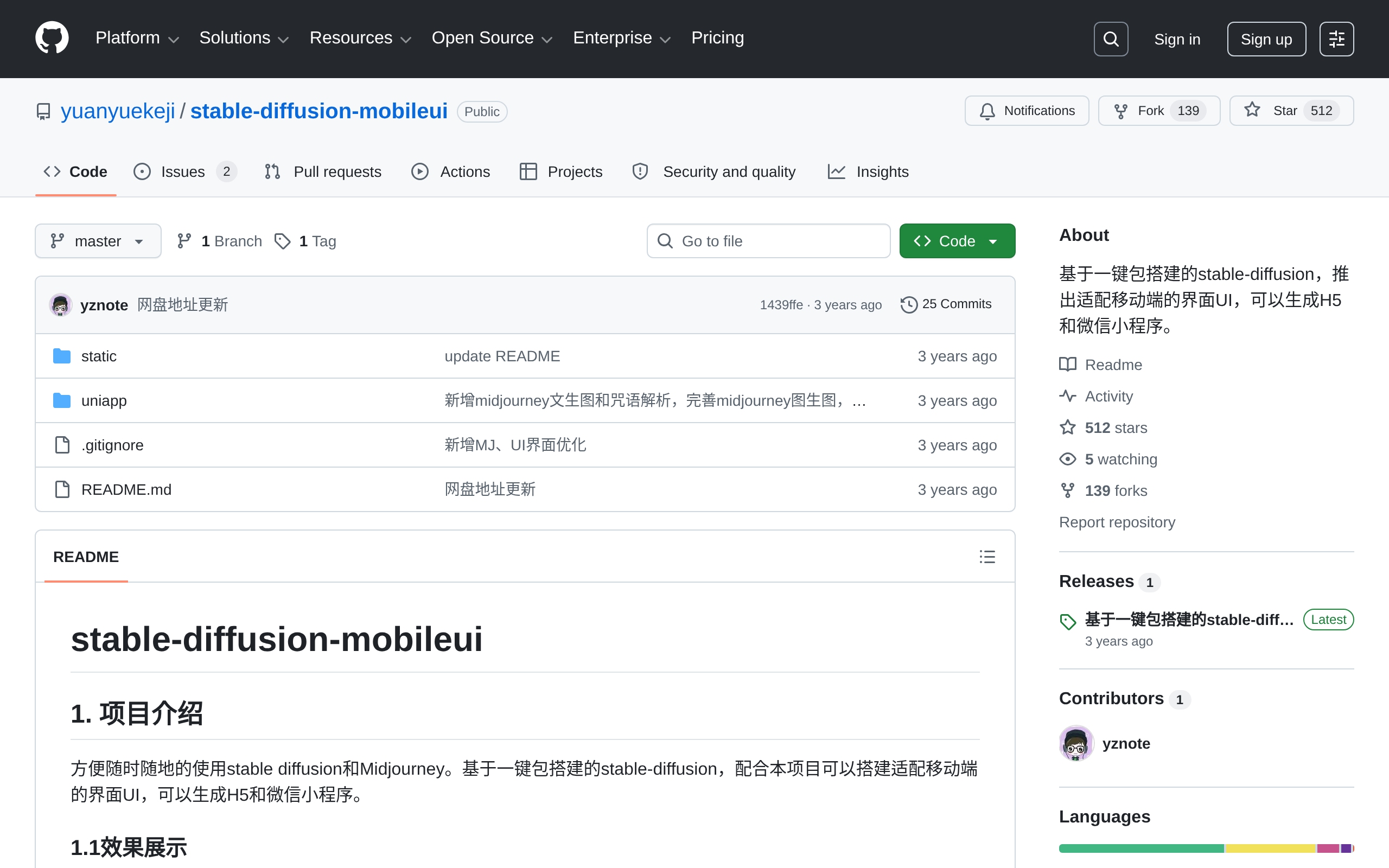Click the repository book icon
This screenshot has width=1389, height=868.
click(x=43, y=111)
